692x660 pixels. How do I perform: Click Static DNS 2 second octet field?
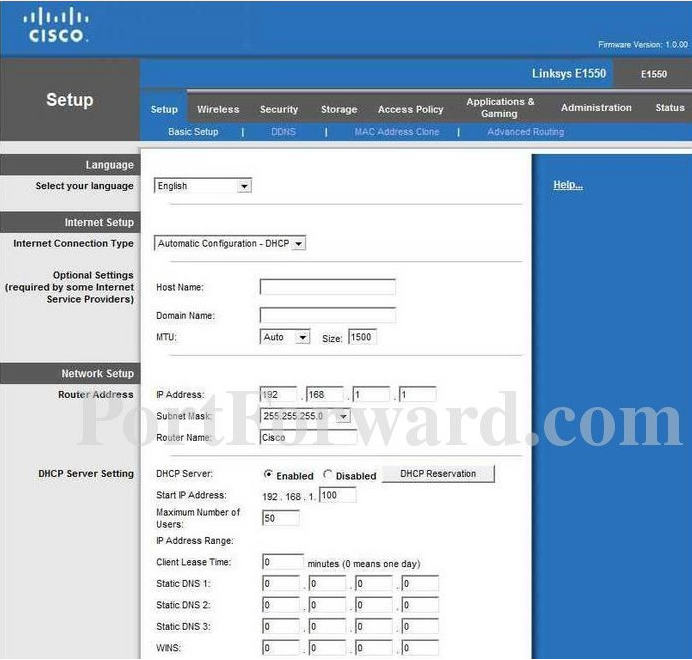pyautogui.click(x=327, y=605)
